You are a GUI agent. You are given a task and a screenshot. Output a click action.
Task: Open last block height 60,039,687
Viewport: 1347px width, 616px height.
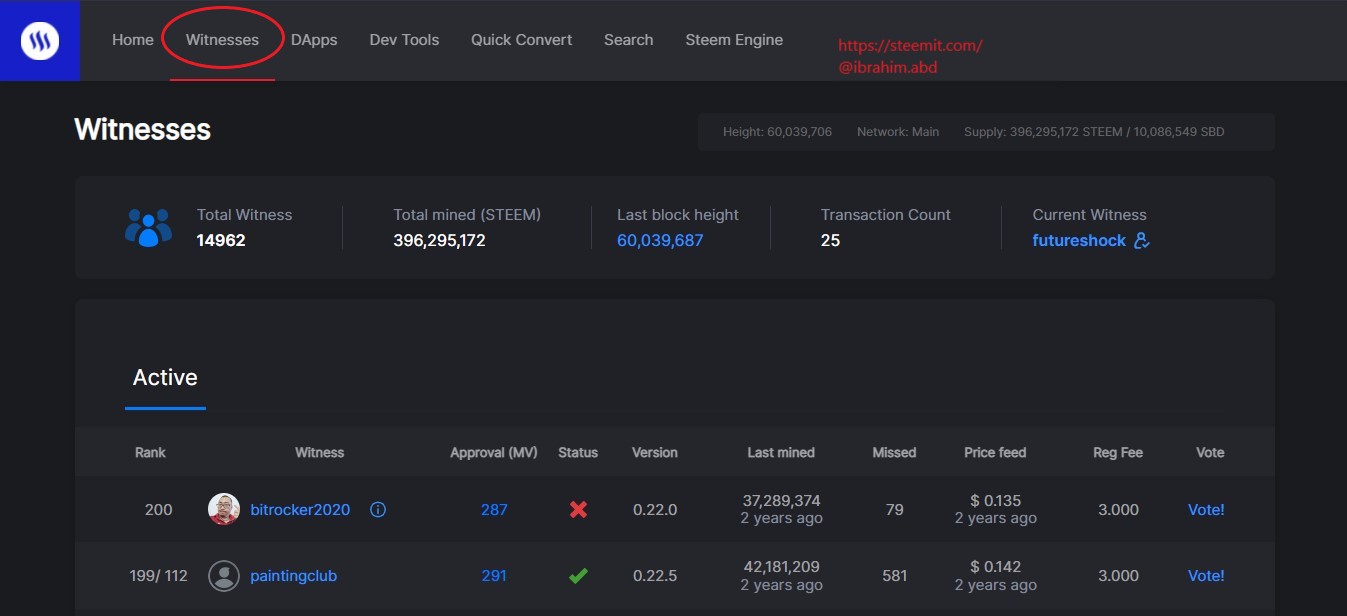click(660, 241)
